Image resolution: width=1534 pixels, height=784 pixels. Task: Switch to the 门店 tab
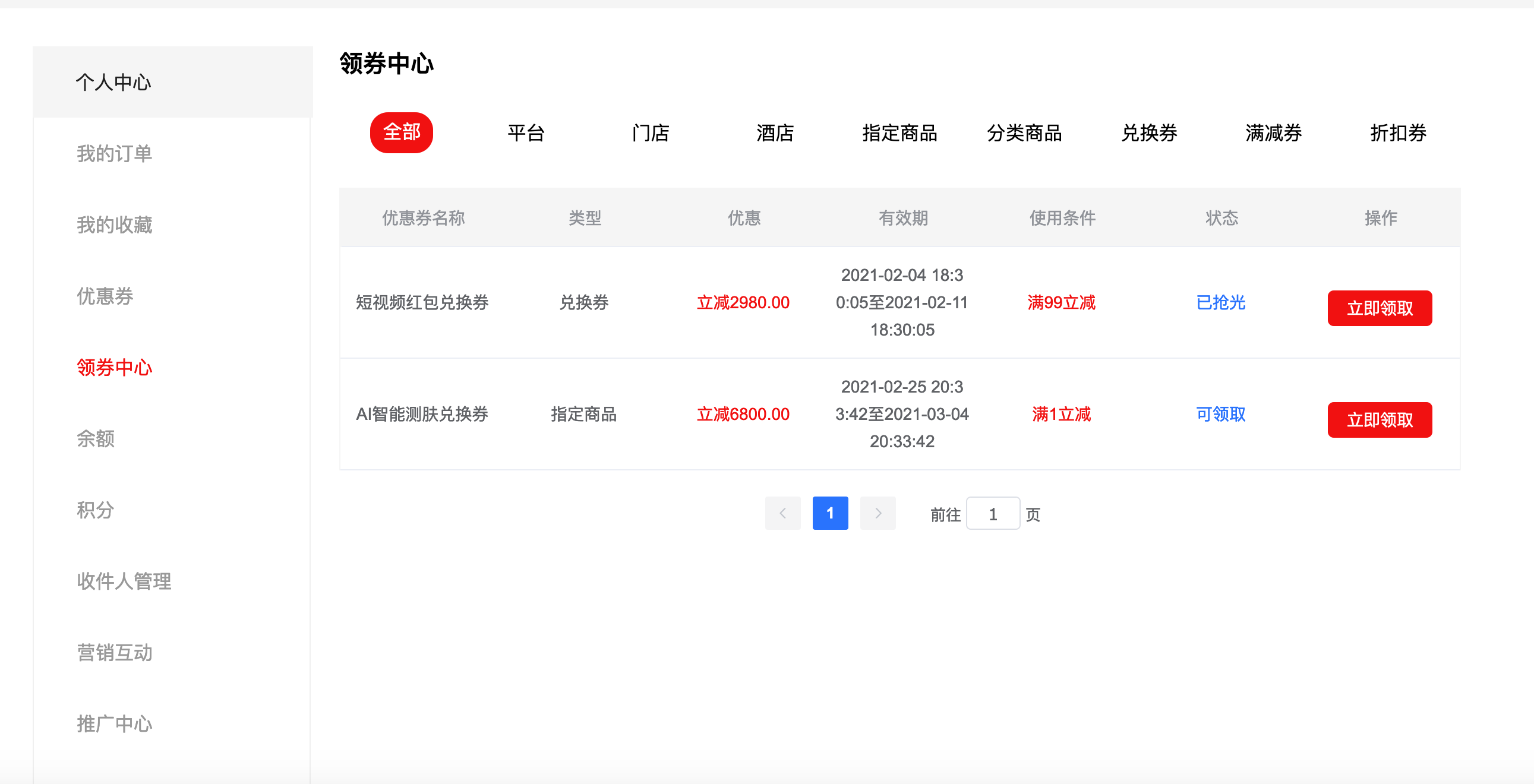pyautogui.click(x=651, y=132)
